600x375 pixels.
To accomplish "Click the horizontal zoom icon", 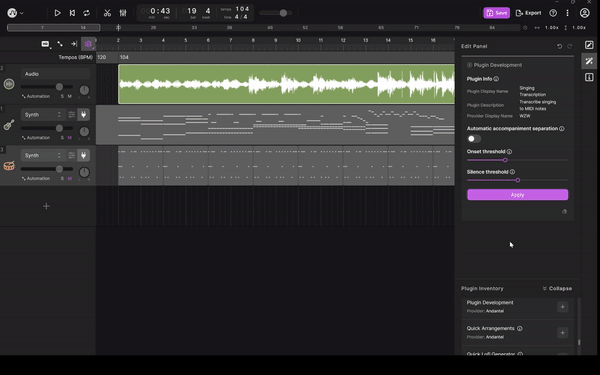I will [x=537, y=28].
